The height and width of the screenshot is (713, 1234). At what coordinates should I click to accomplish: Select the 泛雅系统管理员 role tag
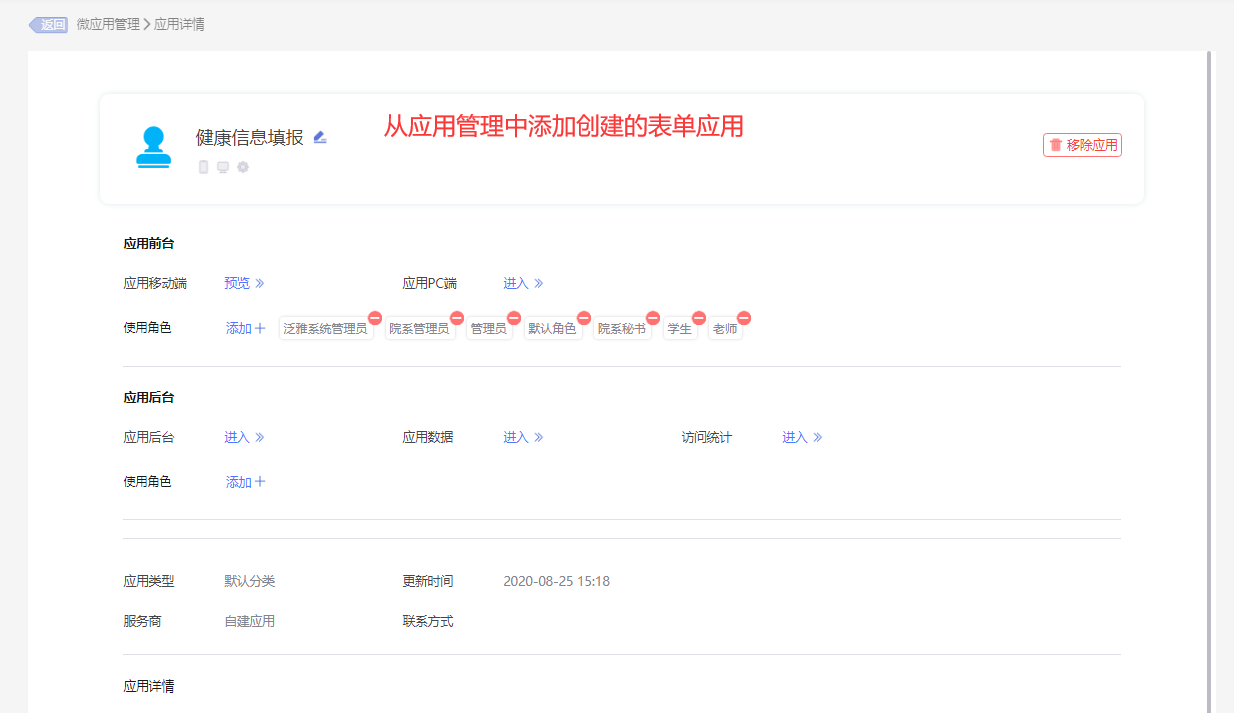click(x=326, y=329)
